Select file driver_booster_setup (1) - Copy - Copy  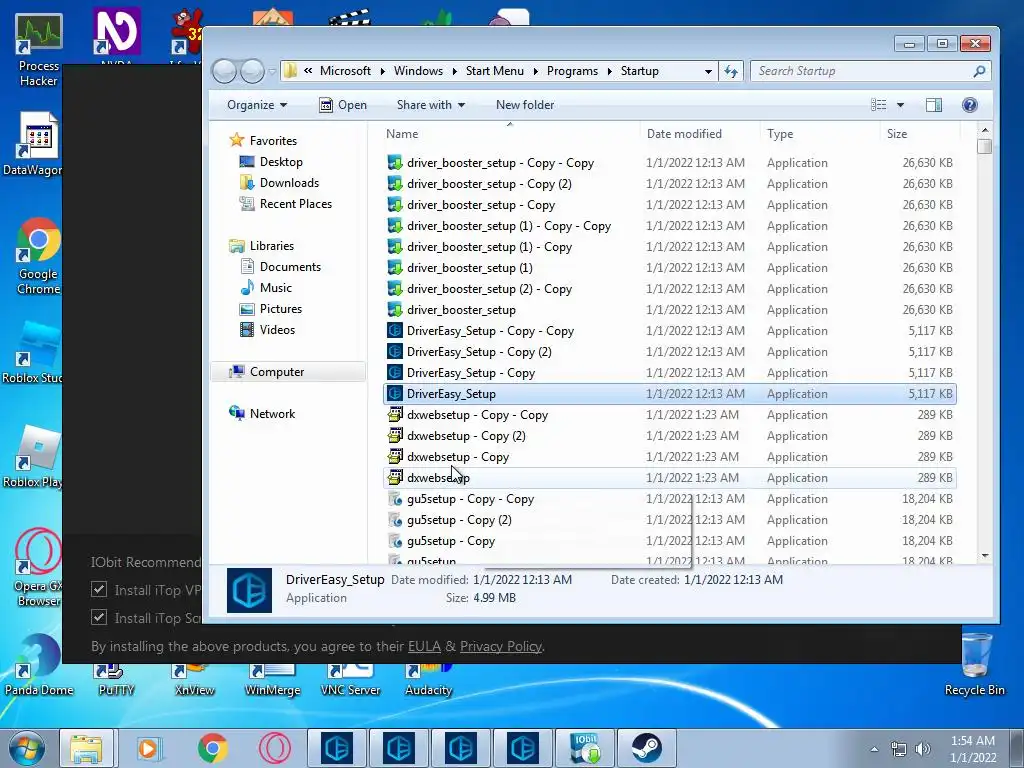(670, 226)
